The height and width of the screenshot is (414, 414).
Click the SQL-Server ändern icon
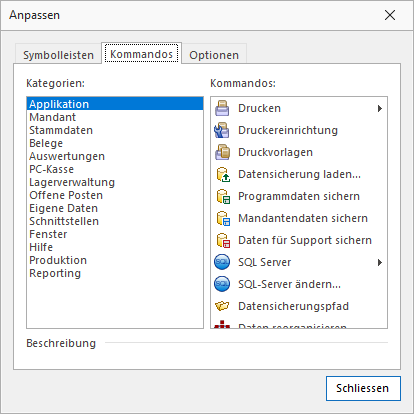222,284
